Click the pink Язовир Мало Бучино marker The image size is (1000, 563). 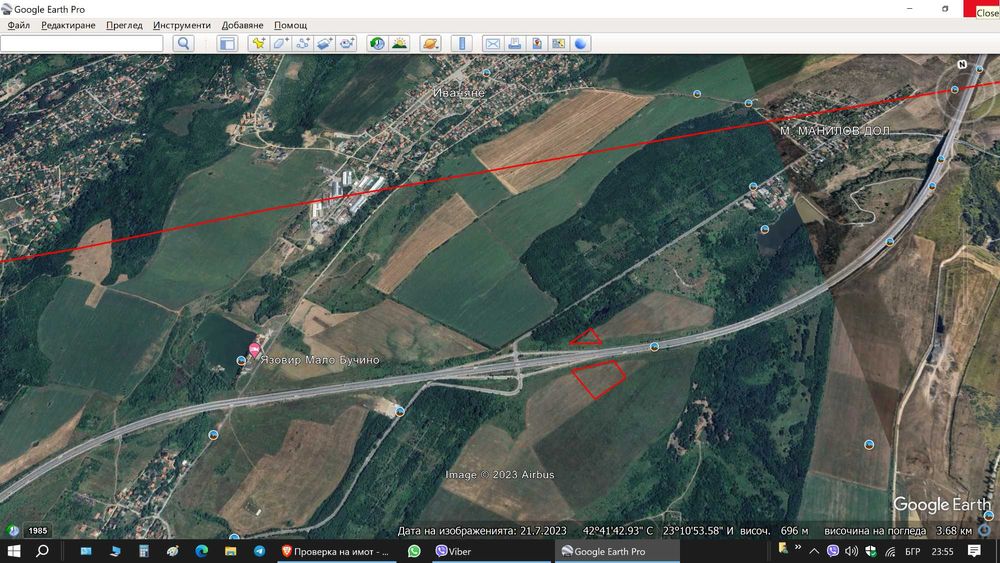coord(254,349)
